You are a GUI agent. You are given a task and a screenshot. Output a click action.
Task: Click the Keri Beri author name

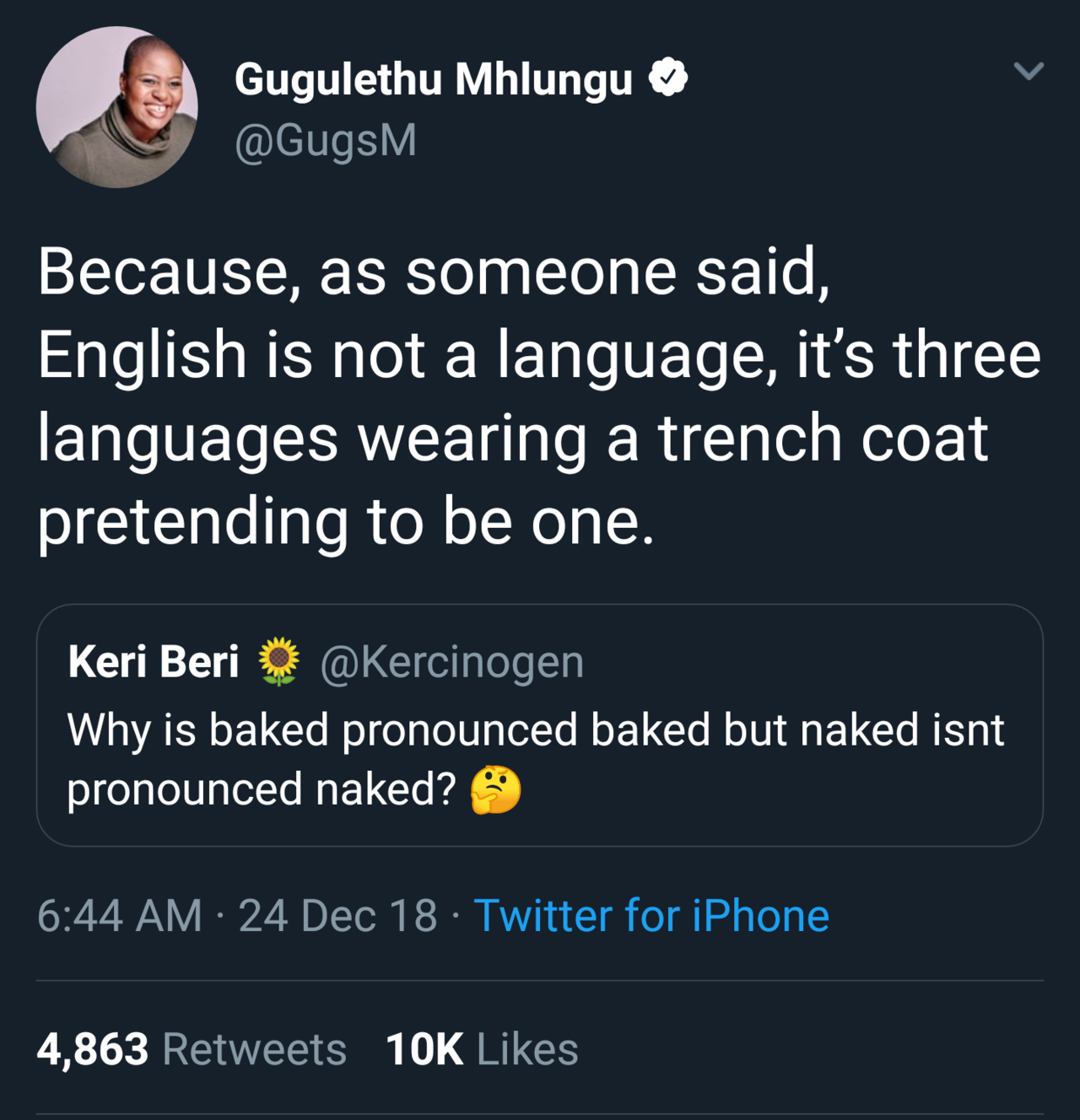click(x=154, y=661)
